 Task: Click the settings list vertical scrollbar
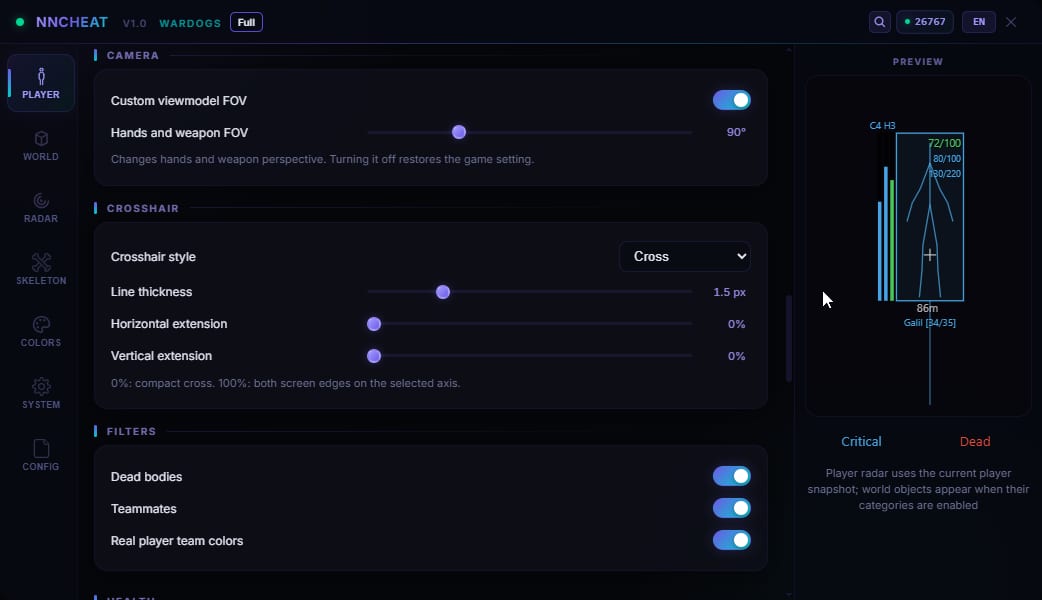789,338
